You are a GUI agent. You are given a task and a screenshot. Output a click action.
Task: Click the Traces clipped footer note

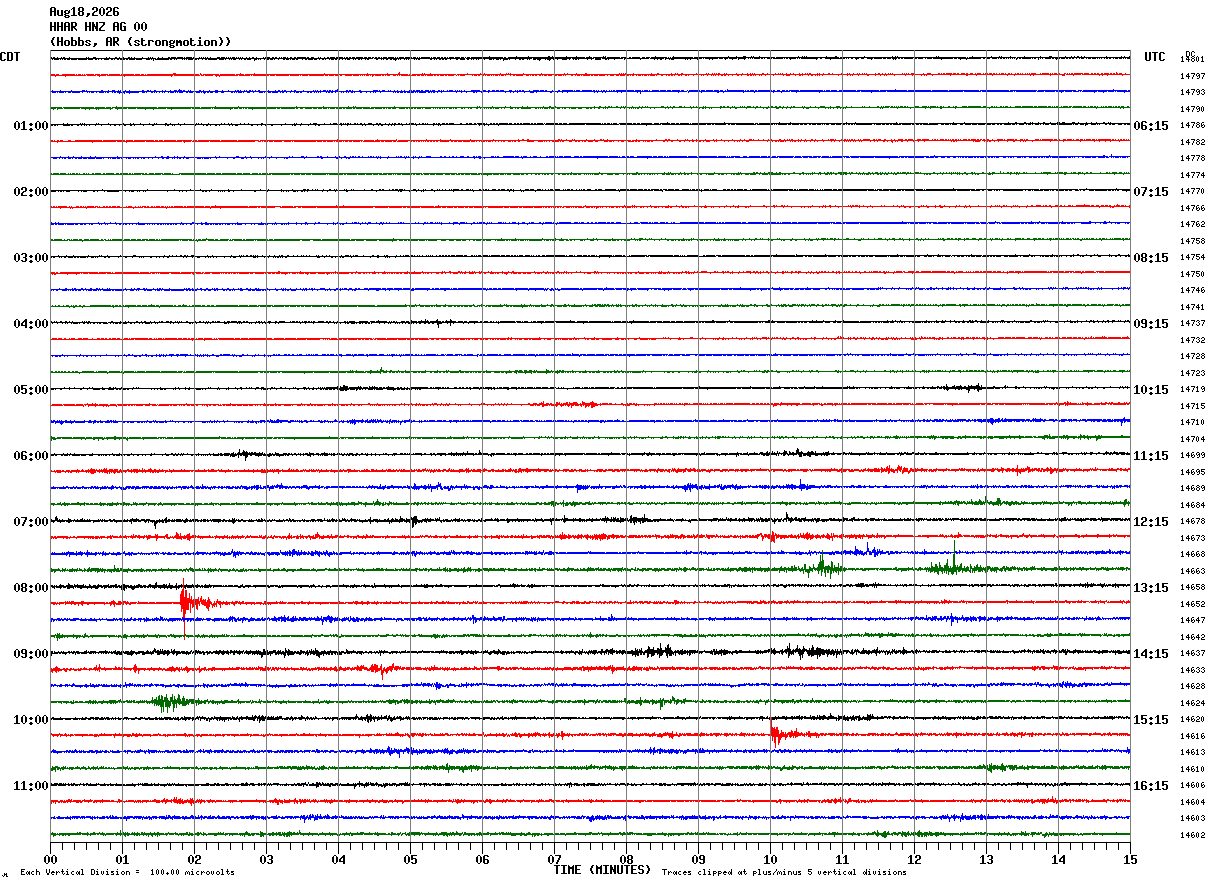pyautogui.click(x=784, y=872)
